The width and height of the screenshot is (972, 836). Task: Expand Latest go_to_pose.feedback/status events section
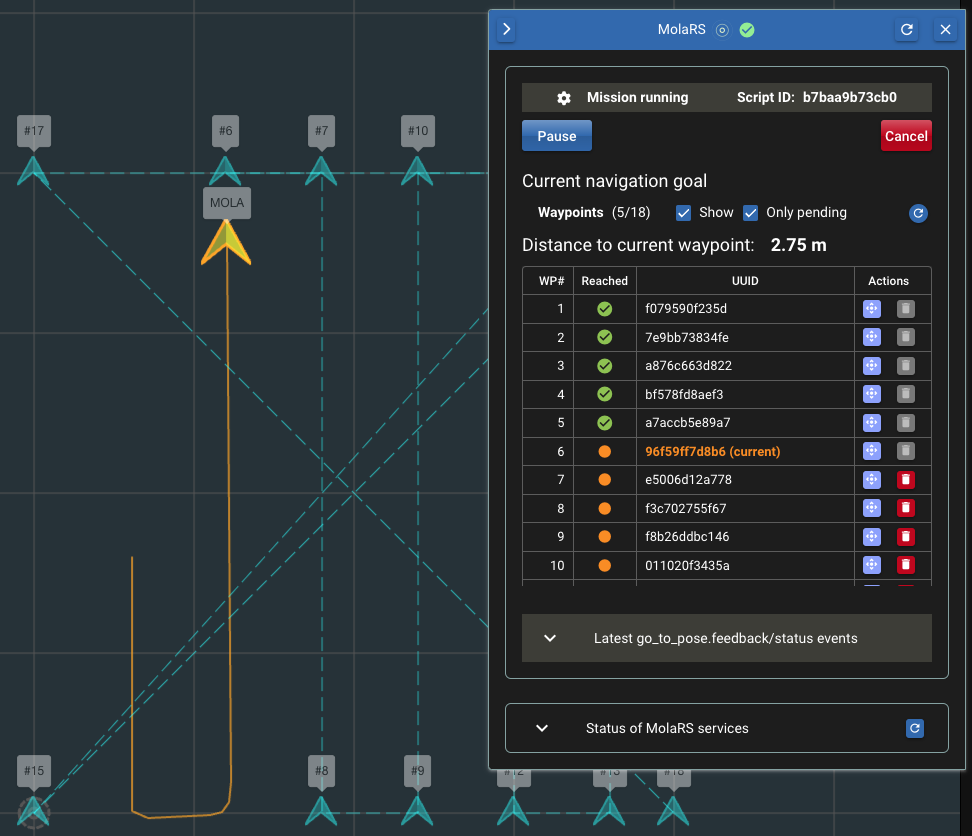(549, 638)
